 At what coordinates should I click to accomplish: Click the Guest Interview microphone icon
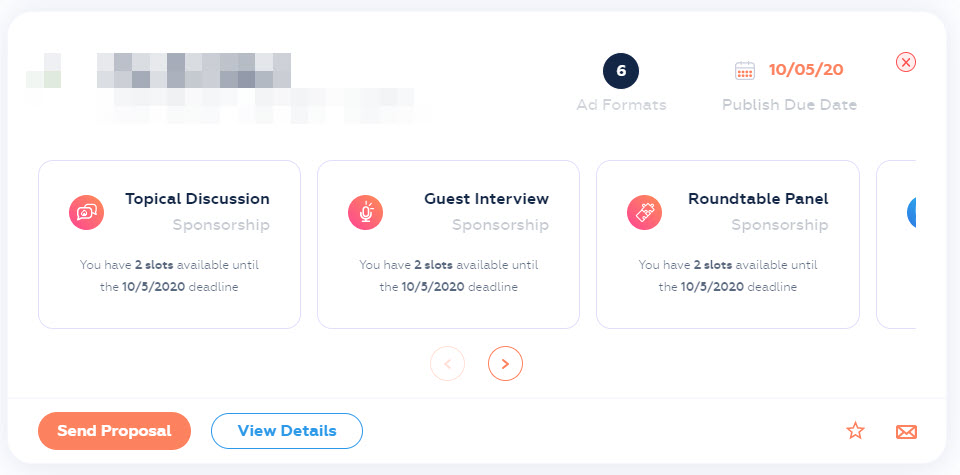pos(365,212)
